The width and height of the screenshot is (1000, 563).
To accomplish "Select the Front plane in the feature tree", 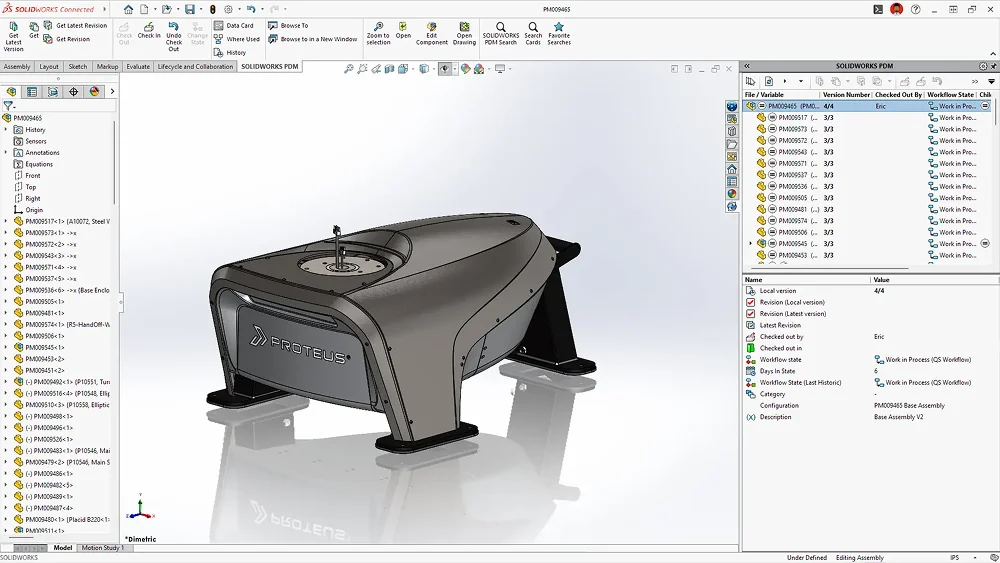I will pos(33,176).
